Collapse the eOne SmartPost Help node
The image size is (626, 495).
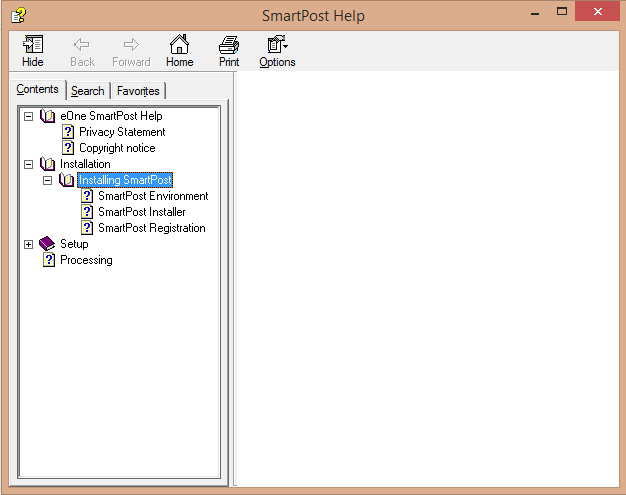pyautogui.click(x=28, y=117)
